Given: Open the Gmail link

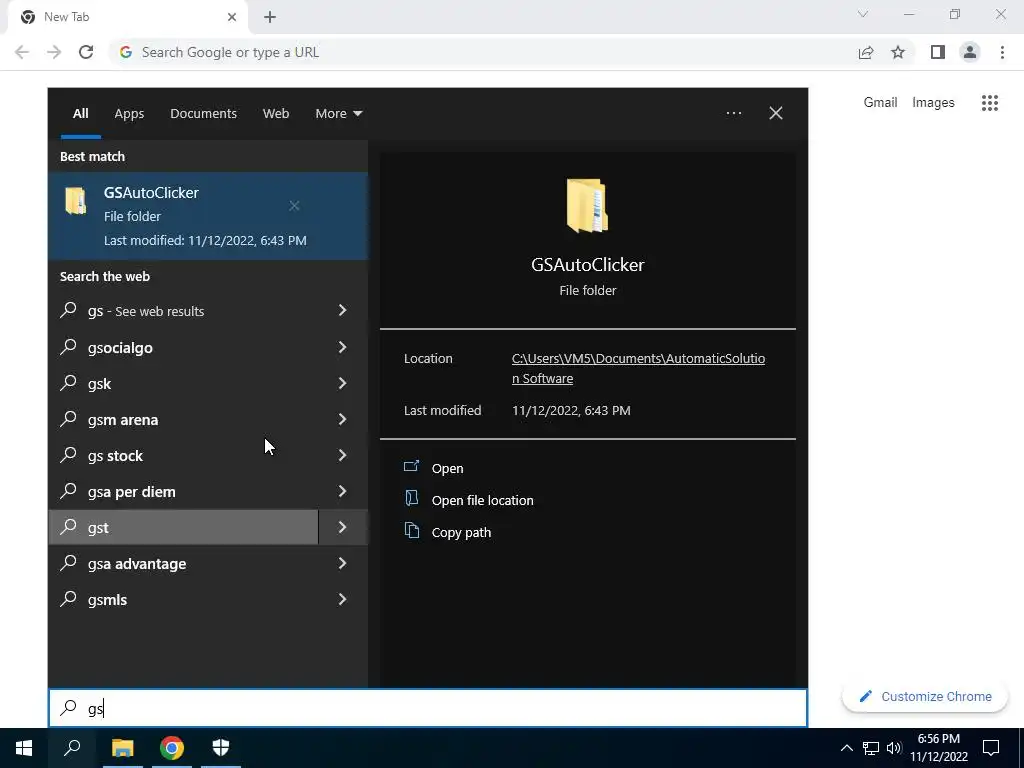Looking at the screenshot, I should [x=880, y=103].
